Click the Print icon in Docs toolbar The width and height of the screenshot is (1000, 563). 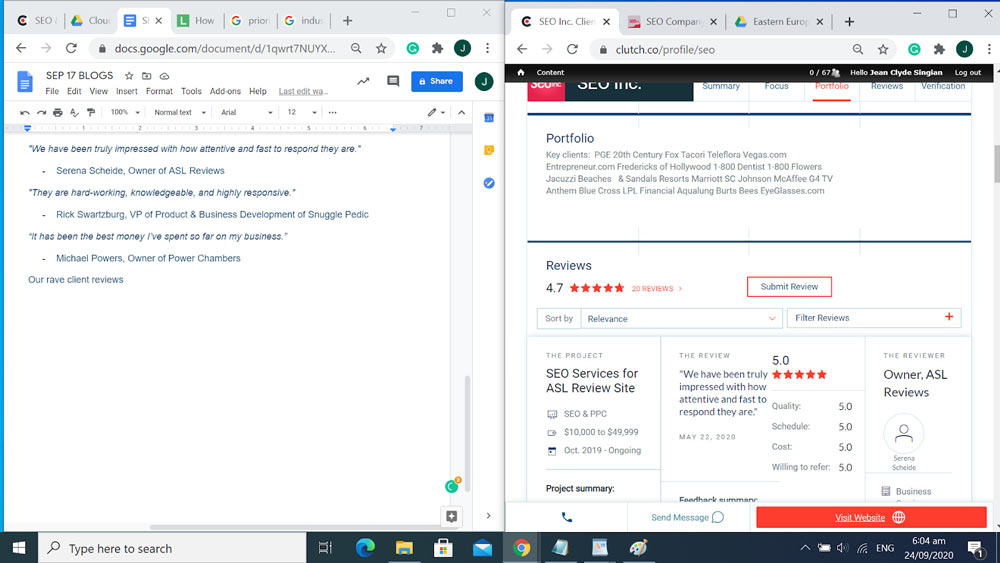coord(58,112)
